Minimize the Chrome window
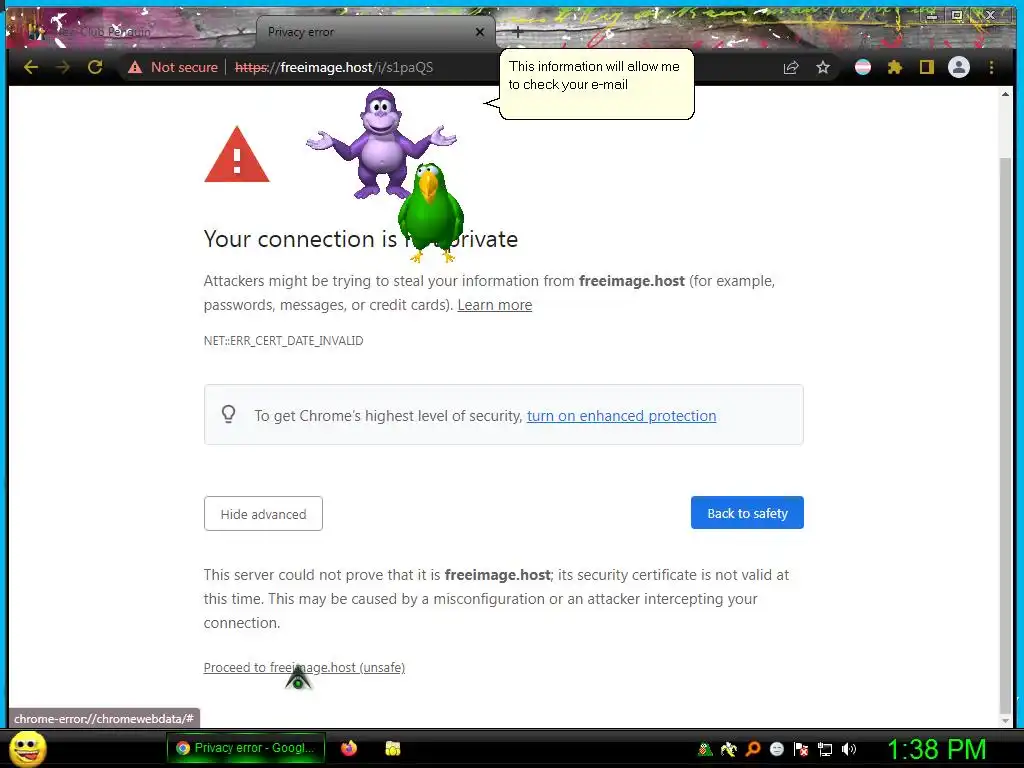 [x=932, y=15]
